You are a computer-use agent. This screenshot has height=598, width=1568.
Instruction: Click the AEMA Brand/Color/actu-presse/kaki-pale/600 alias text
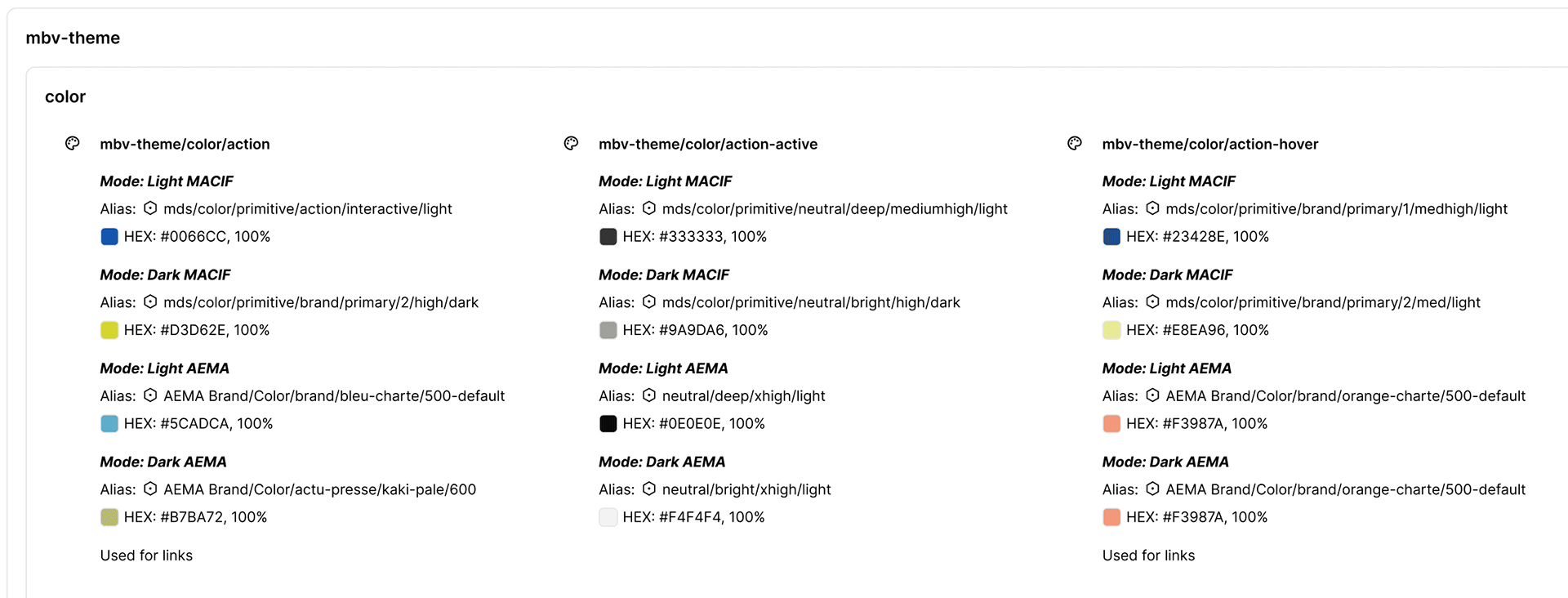coord(319,489)
